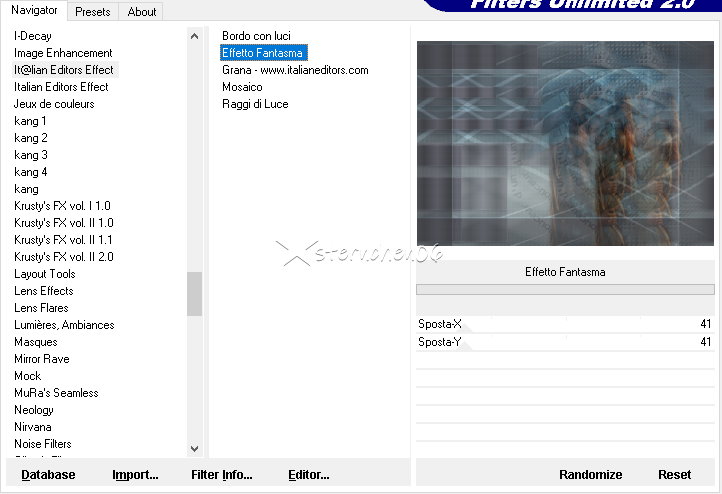The image size is (722, 494).
Task: Pick the Grana - www.italianeditors.com filter
Action: click(x=295, y=70)
